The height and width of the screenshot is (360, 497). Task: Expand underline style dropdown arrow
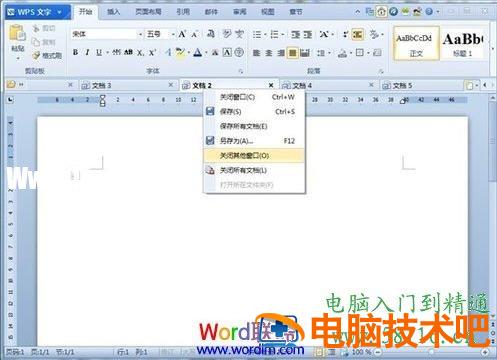[x=107, y=53]
